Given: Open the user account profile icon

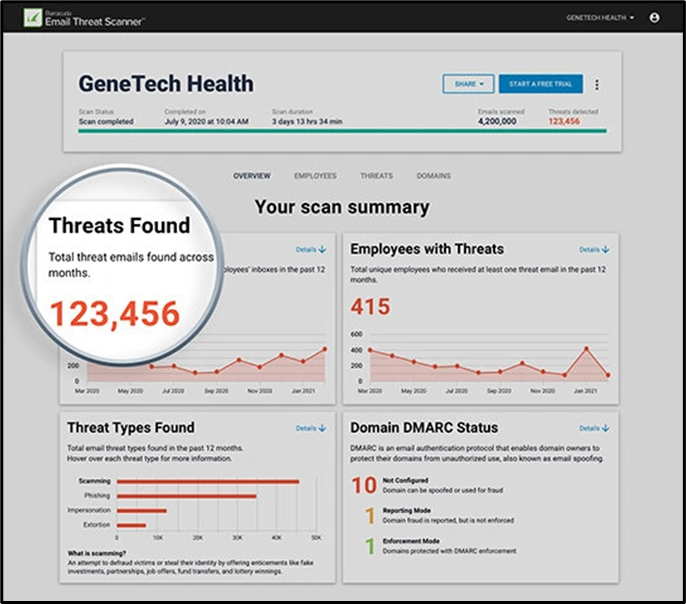Looking at the screenshot, I should pos(654,17).
